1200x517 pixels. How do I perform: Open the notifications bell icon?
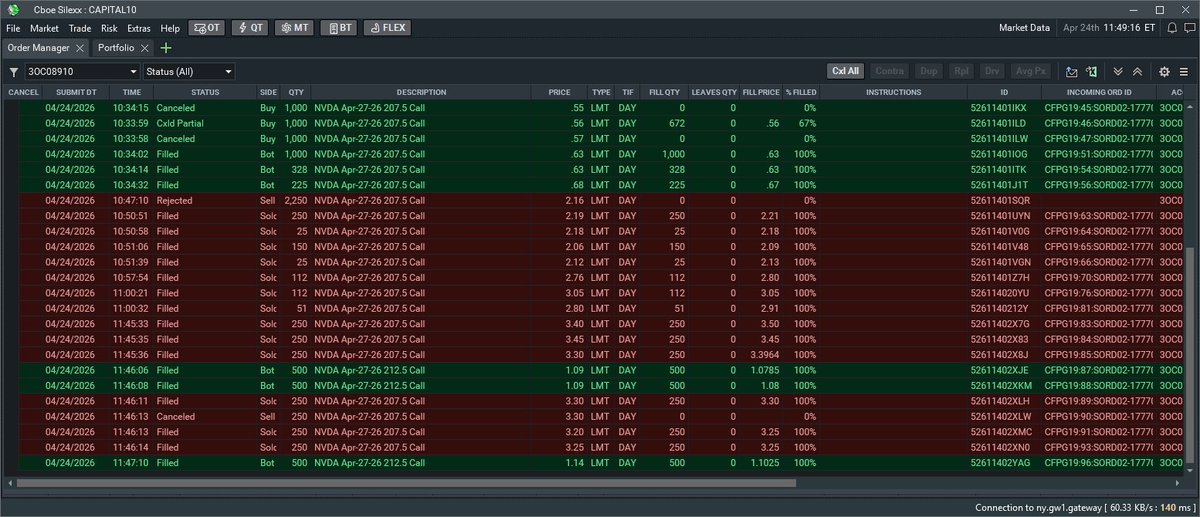coord(1171,28)
